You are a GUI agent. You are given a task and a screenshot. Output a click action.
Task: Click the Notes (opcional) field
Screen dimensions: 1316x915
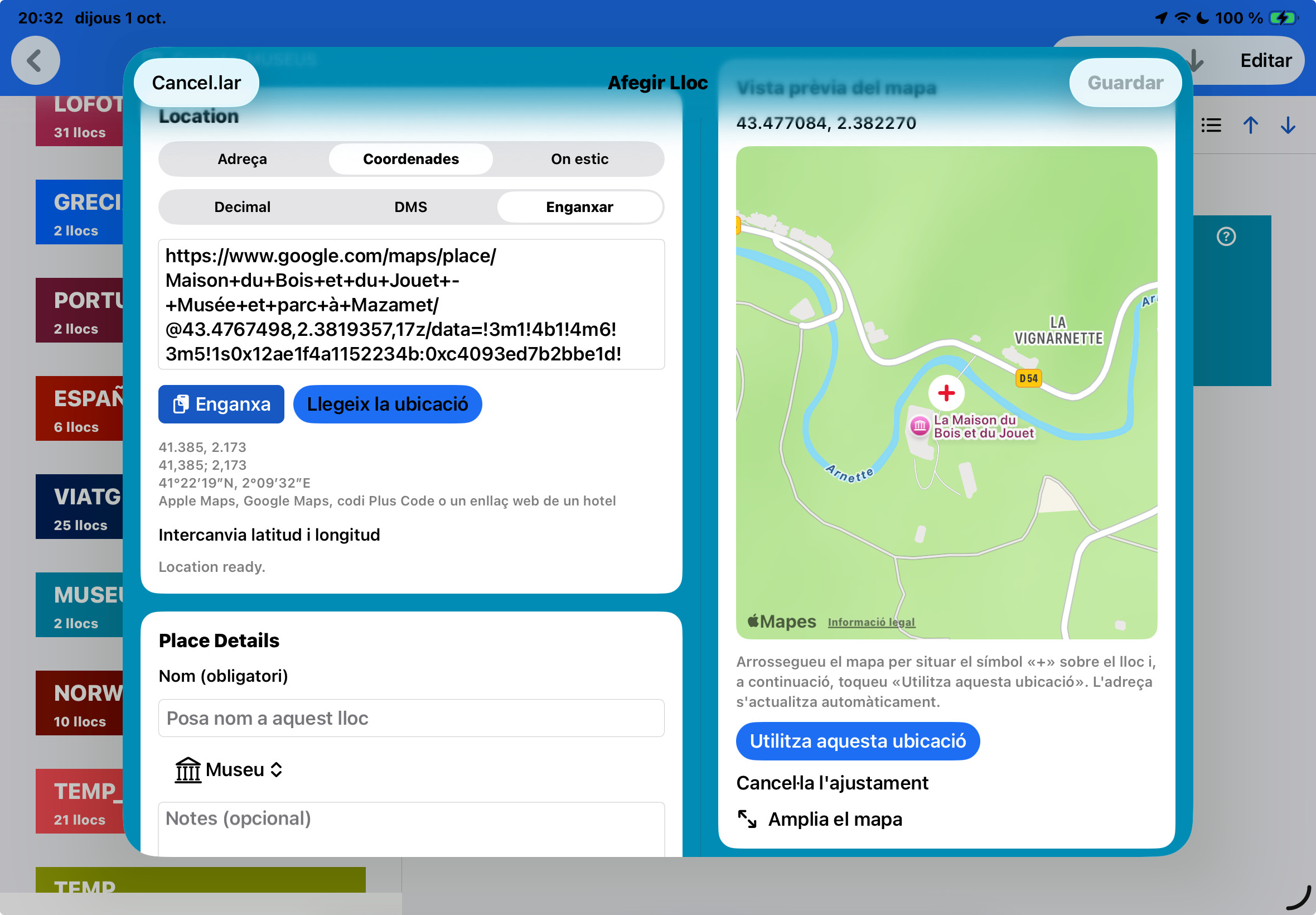[412, 830]
